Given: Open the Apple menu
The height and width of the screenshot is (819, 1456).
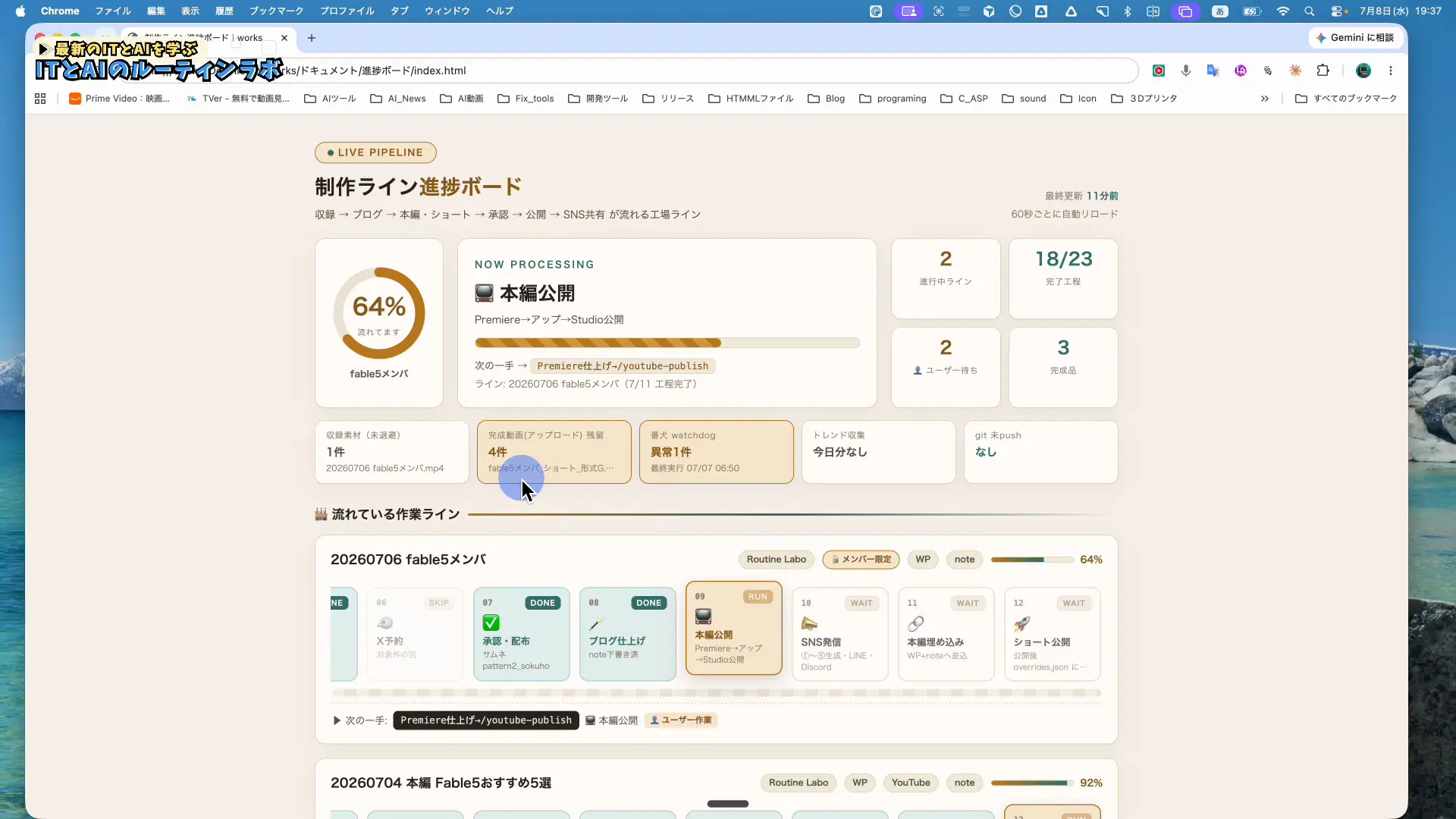Looking at the screenshot, I should click(20, 11).
